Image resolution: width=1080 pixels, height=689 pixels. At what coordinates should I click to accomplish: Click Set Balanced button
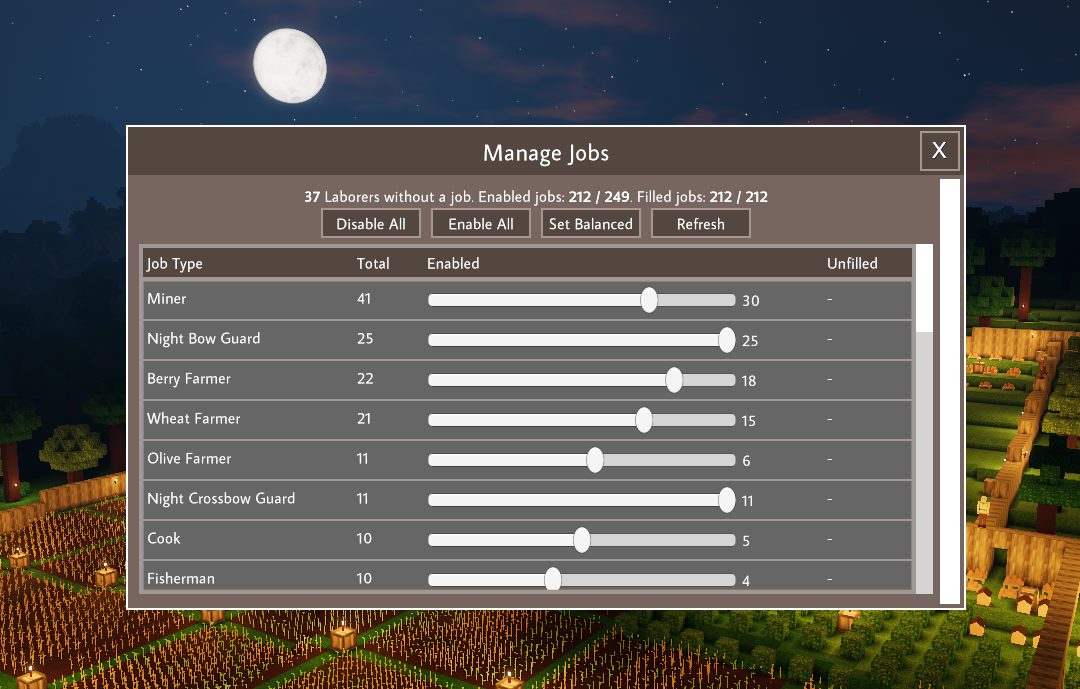click(x=591, y=224)
